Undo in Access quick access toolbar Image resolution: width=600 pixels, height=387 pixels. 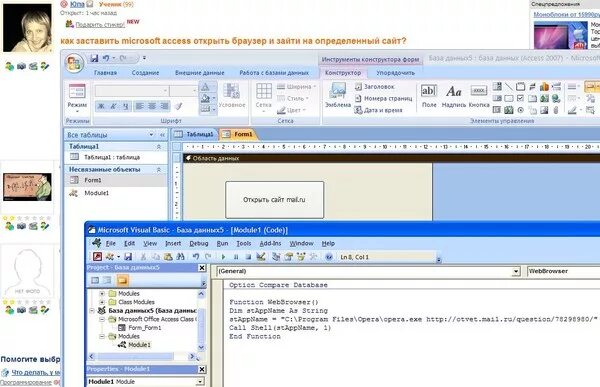(x=106, y=58)
